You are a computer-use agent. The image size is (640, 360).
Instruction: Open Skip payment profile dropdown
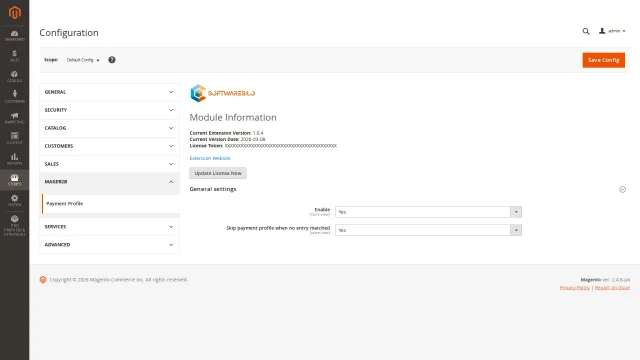click(428, 230)
